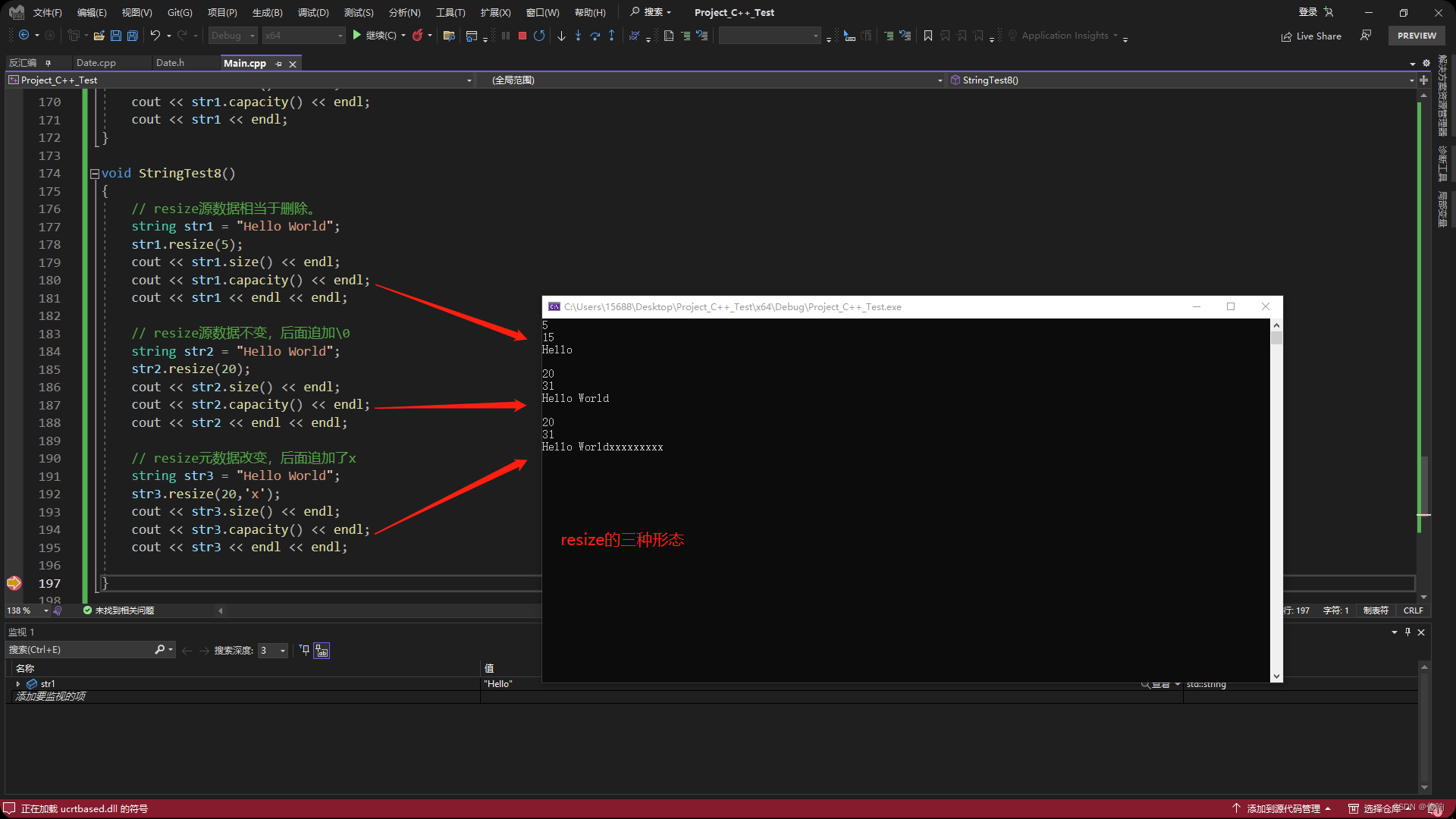Open the x64 platform dropdown

click(303, 36)
